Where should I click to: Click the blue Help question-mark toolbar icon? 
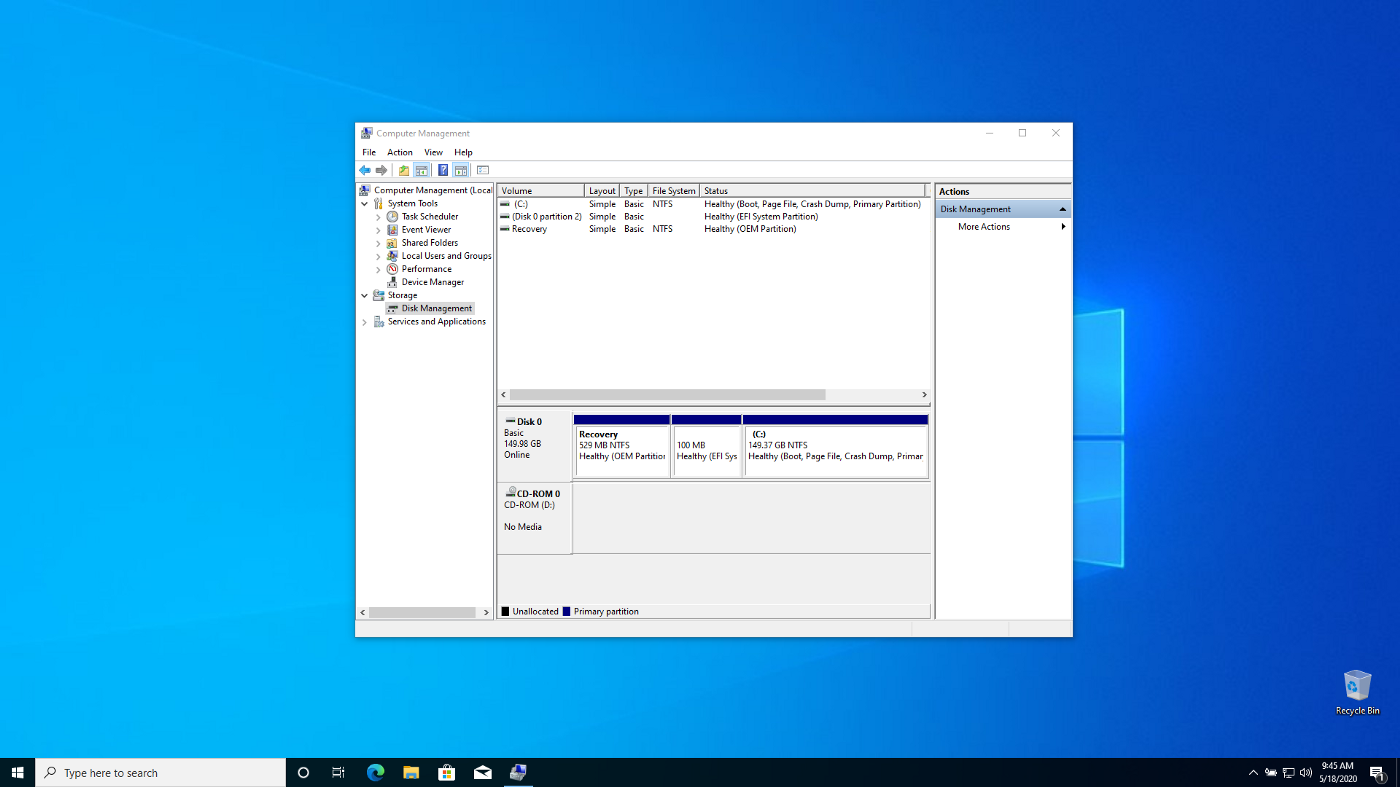tap(443, 170)
